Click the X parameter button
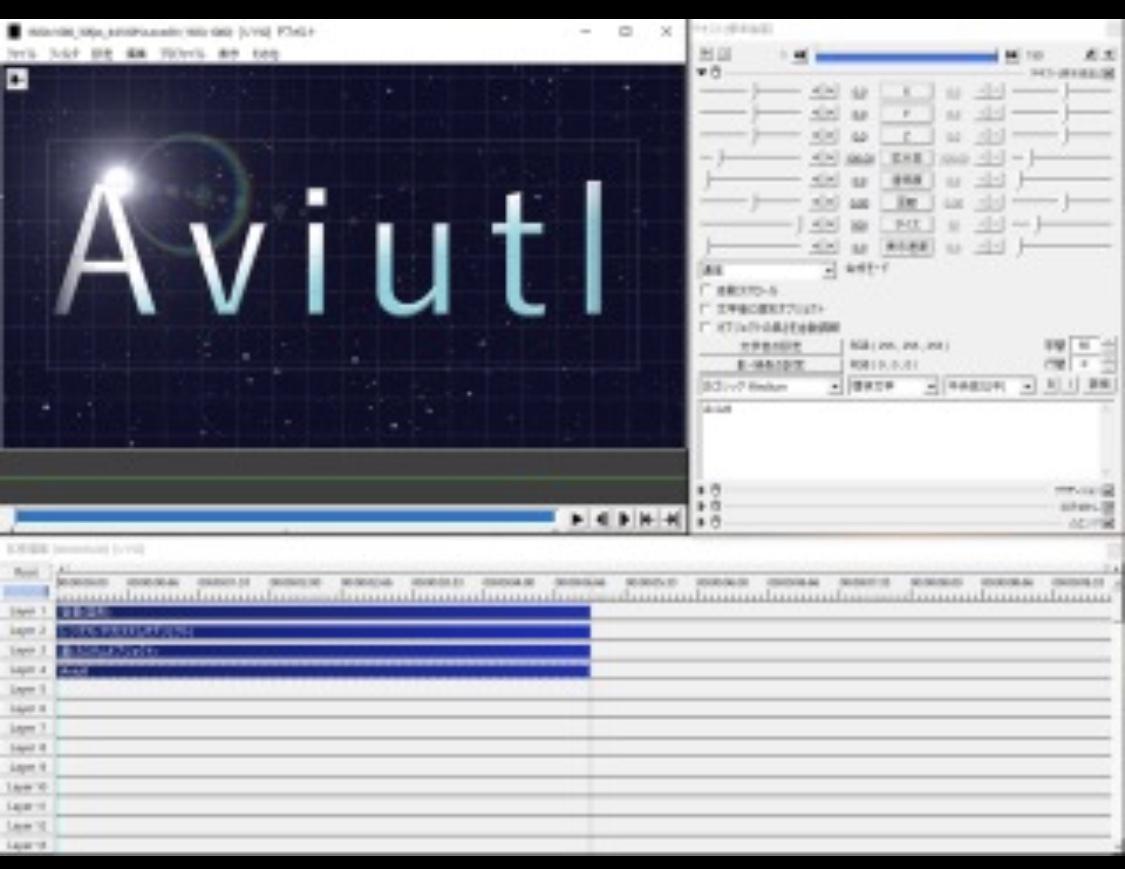Image resolution: width=1125 pixels, height=869 pixels. [x=907, y=92]
